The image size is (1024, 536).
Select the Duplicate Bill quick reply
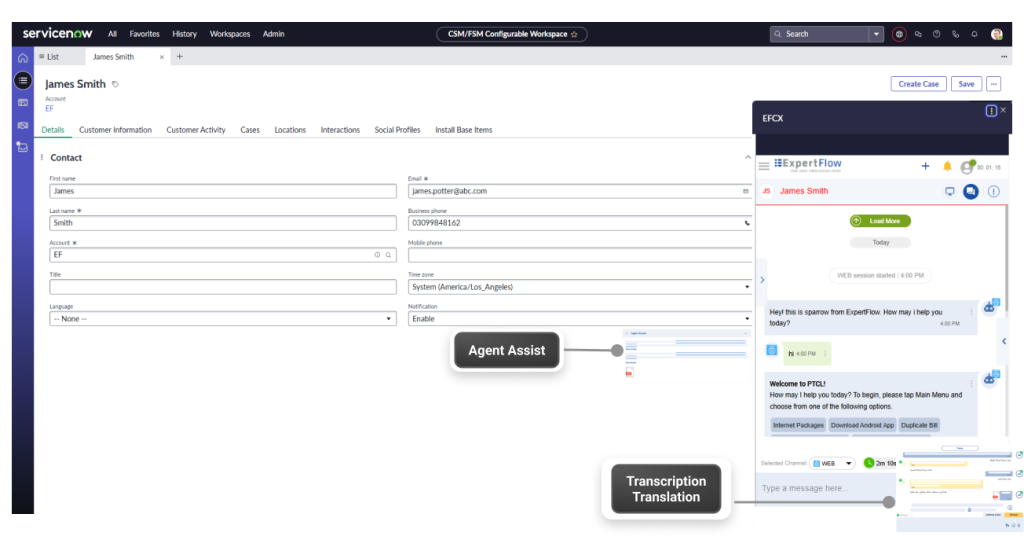pyautogui.click(x=918, y=425)
